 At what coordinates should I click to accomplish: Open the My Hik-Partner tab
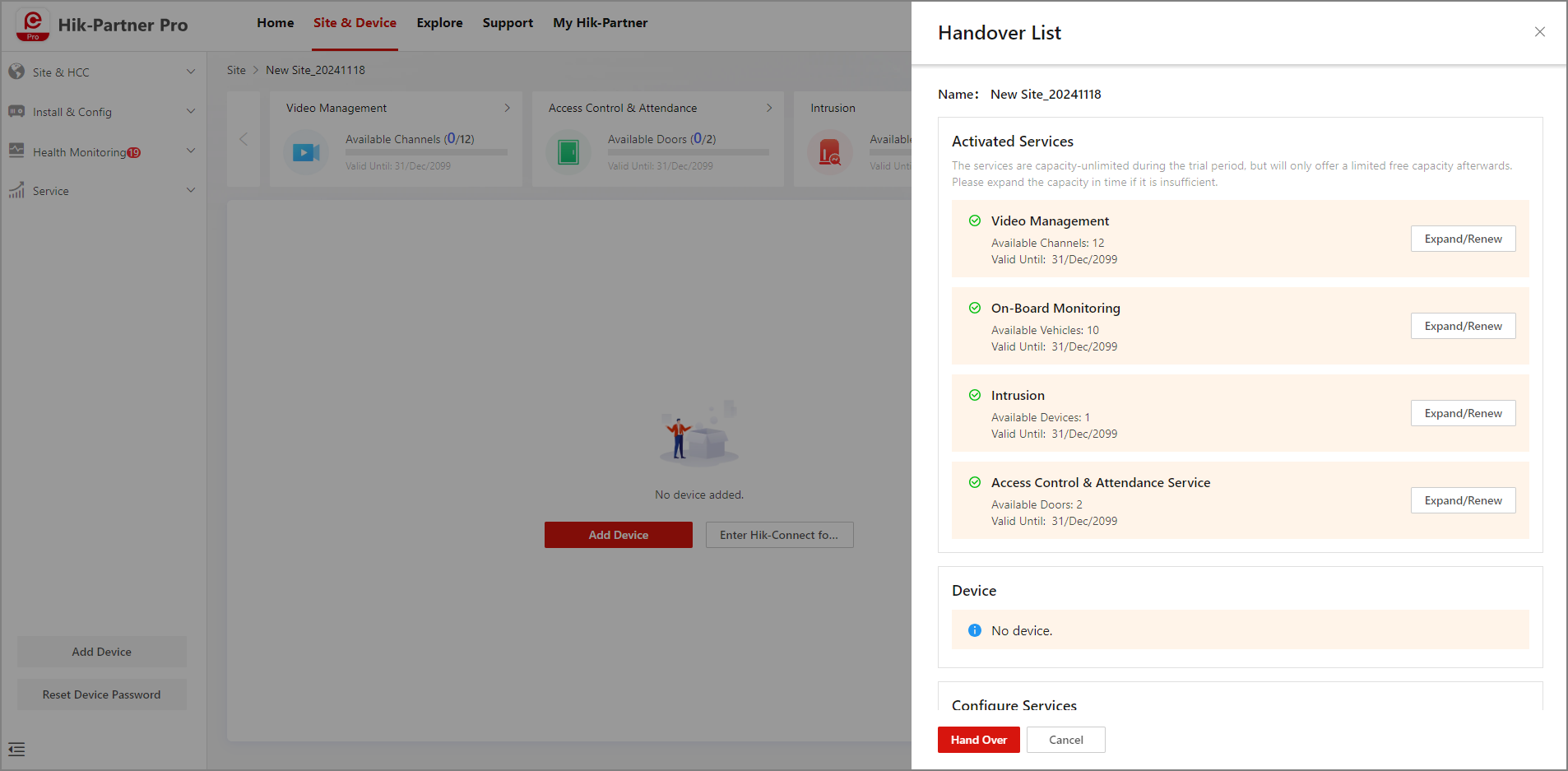(x=601, y=23)
